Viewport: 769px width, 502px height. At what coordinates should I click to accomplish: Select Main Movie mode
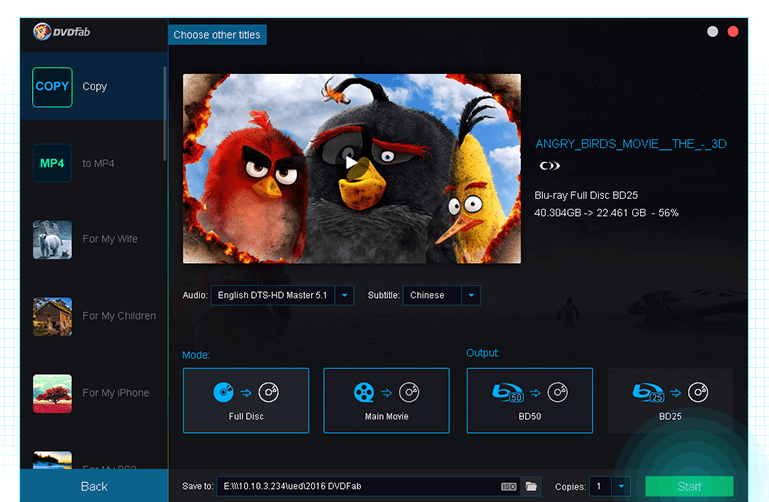click(386, 401)
